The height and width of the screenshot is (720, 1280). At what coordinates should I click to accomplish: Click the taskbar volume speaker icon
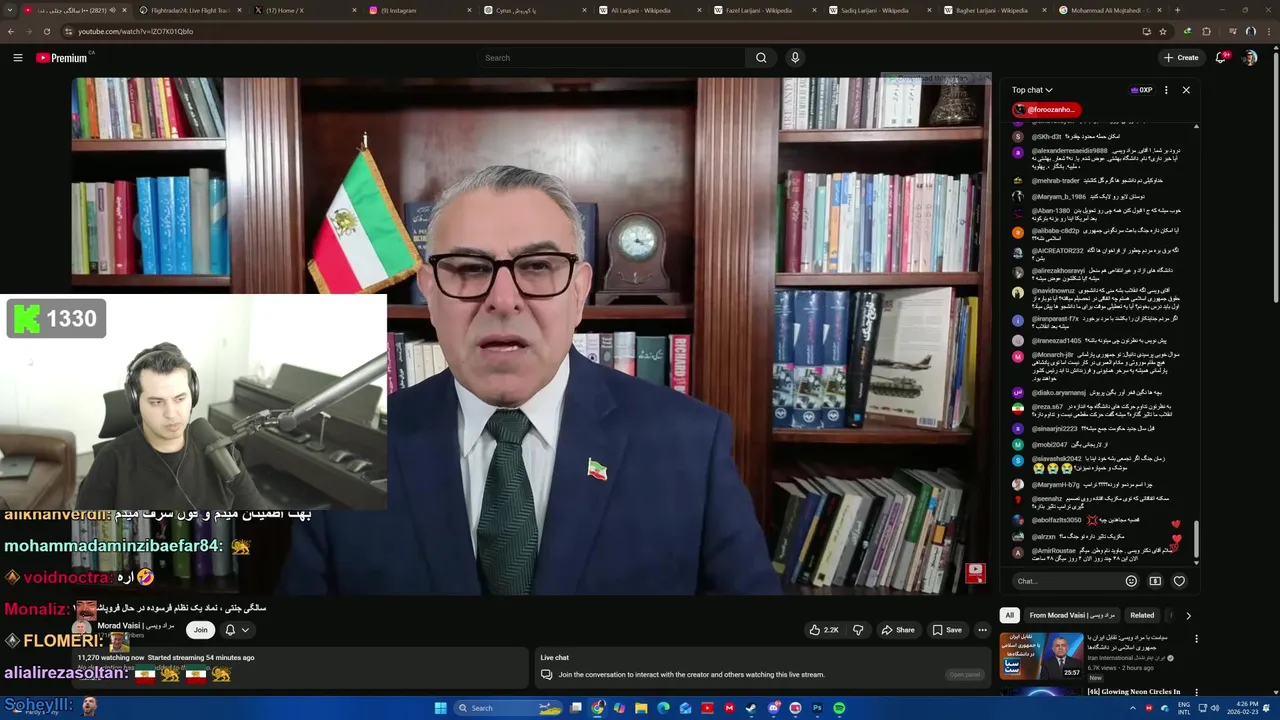[x=1216, y=708]
